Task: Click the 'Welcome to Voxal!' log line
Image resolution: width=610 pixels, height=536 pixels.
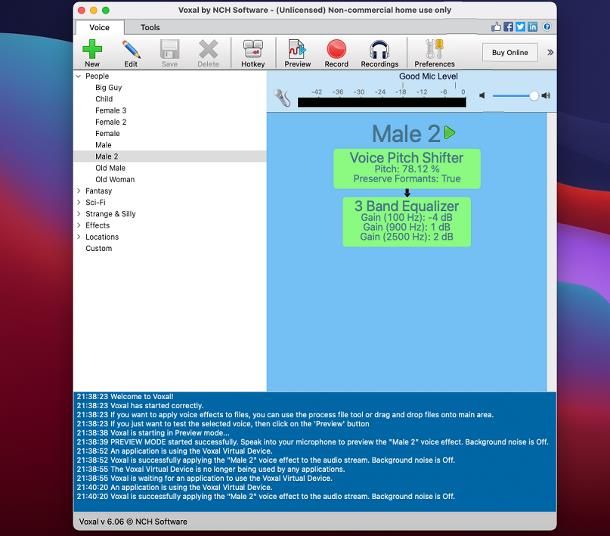Action: [125, 396]
